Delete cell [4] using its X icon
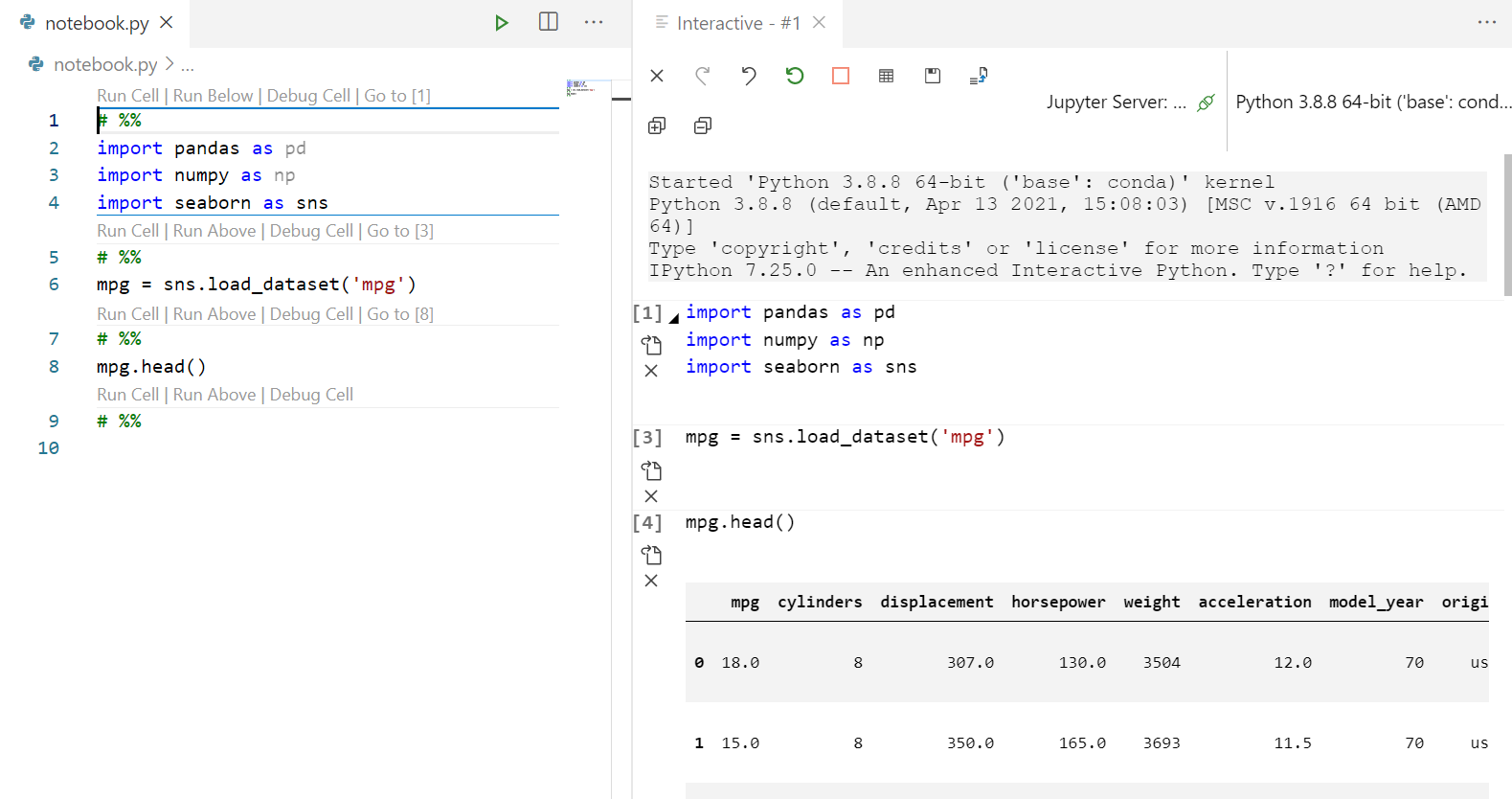 (651, 581)
